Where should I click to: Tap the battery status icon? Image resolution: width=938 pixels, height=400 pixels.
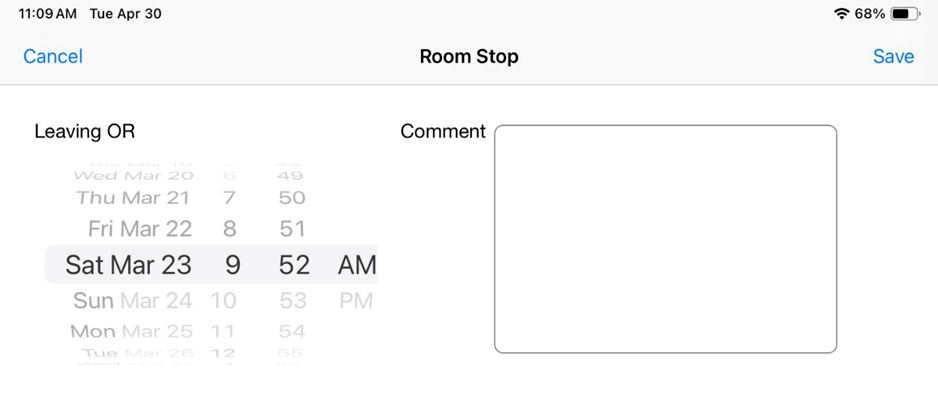[905, 14]
